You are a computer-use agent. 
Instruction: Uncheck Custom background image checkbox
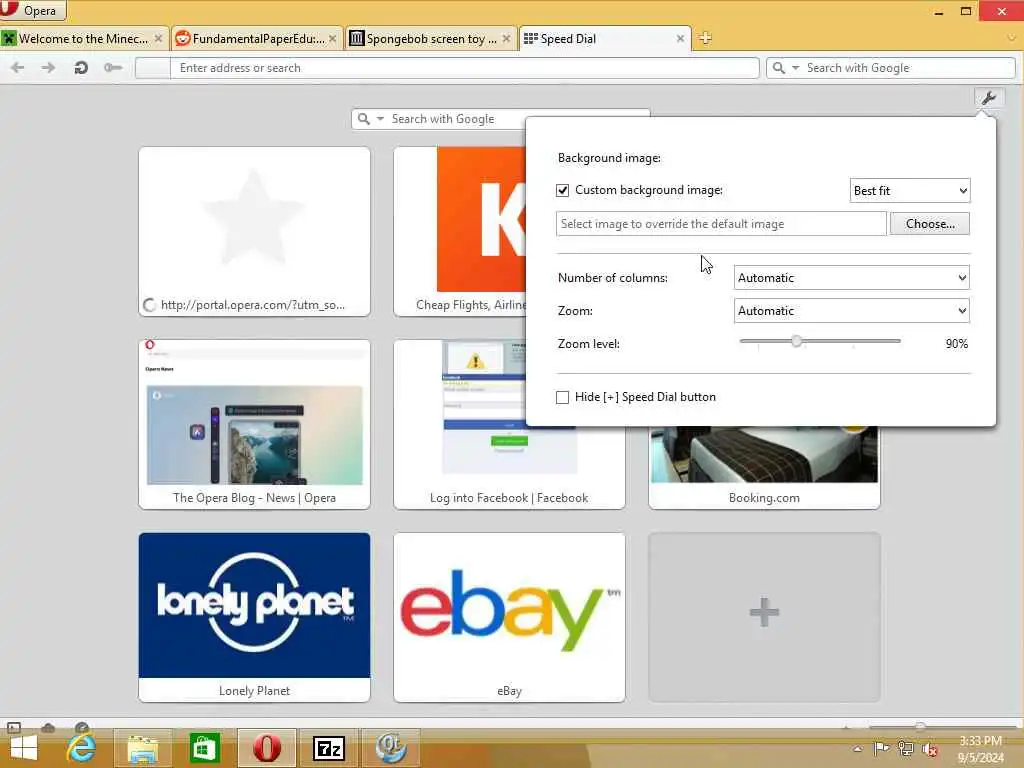pos(562,190)
